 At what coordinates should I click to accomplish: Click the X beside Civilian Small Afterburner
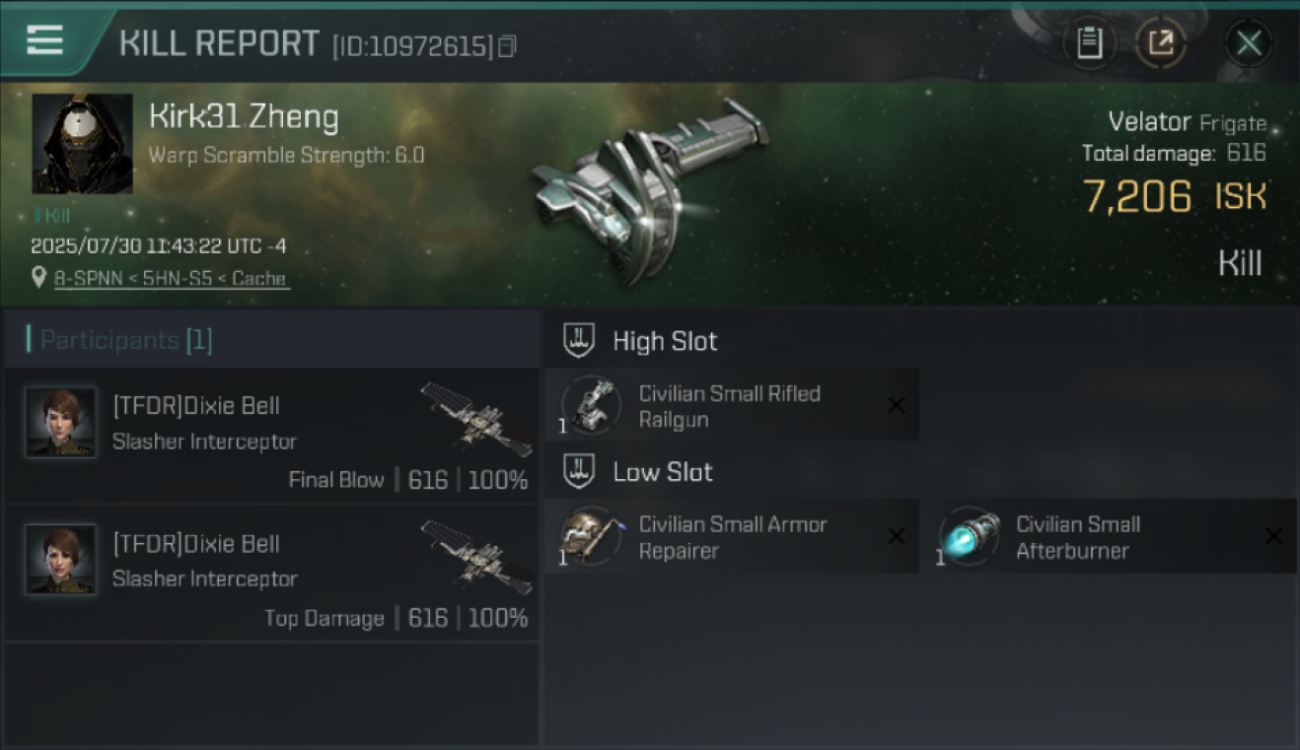point(1273,536)
